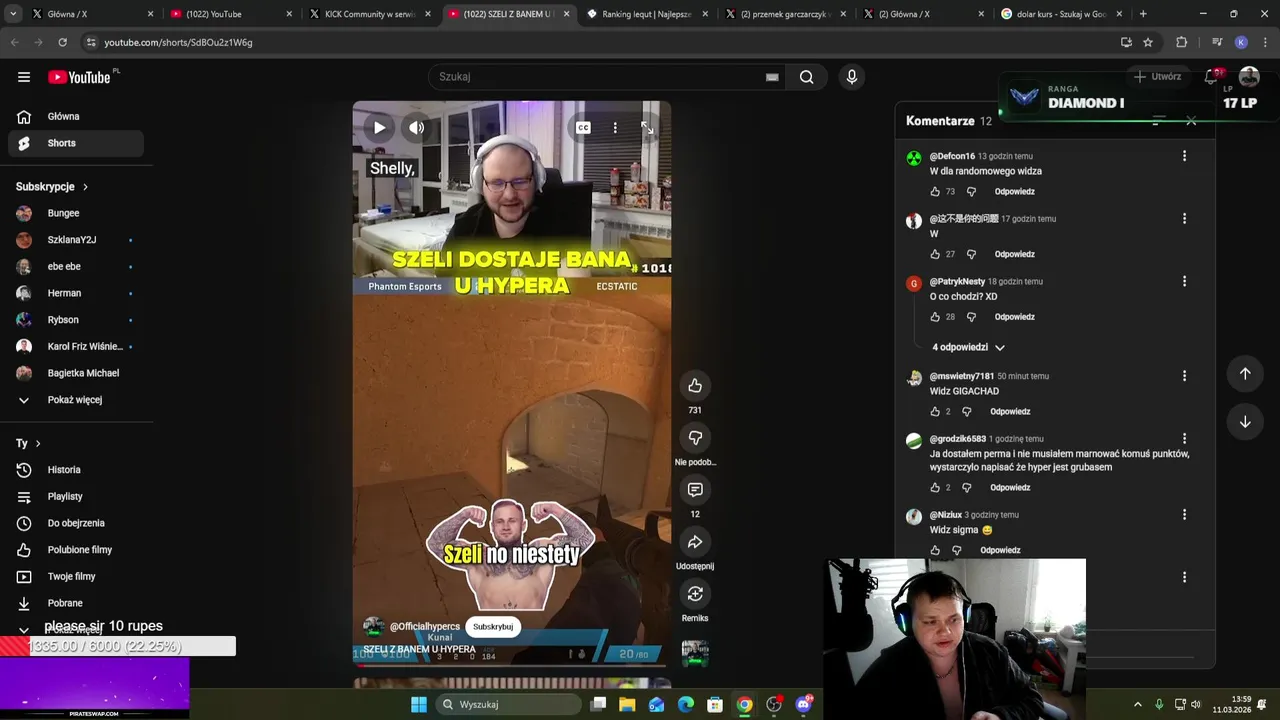Like the comment by @mswietny7181
The width and height of the screenshot is (1280, 720).
coord(935,412)
